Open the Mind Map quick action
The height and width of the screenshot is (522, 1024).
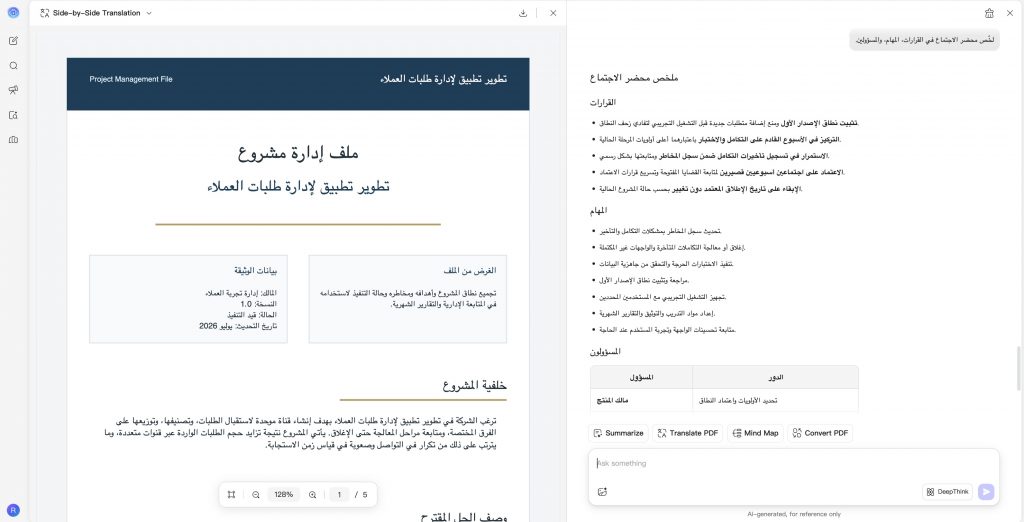click(756, 433)
